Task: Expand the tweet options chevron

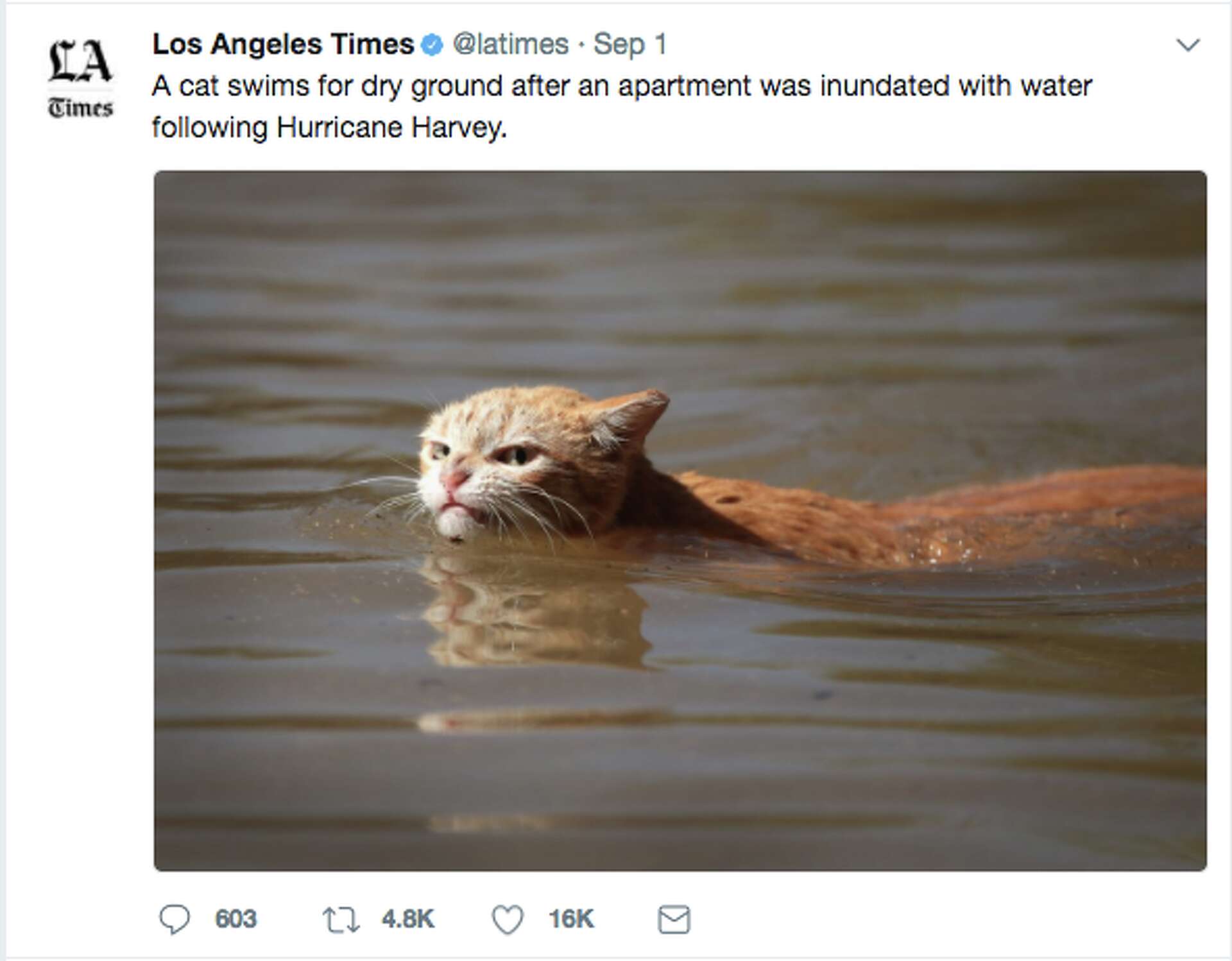Action: click(1188, 45)
